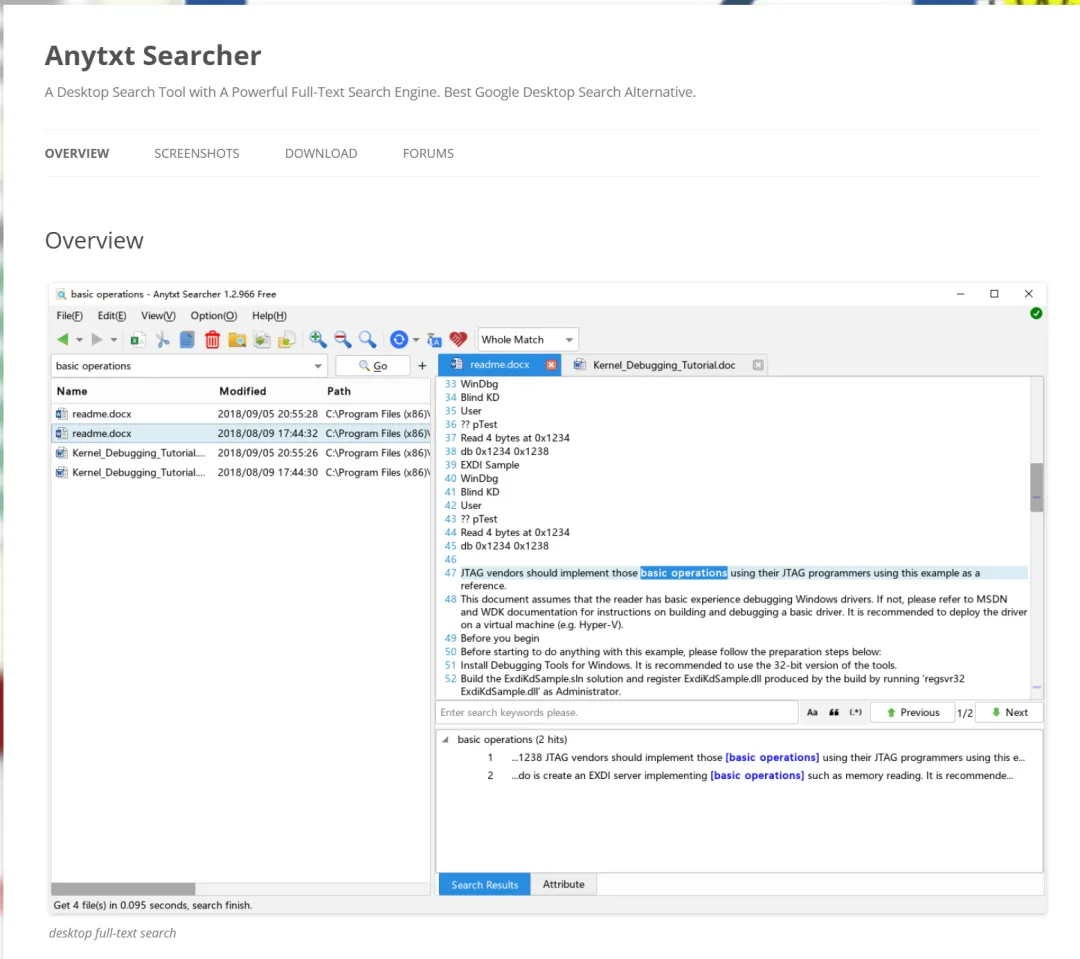Open the View(V) menu

158,316
